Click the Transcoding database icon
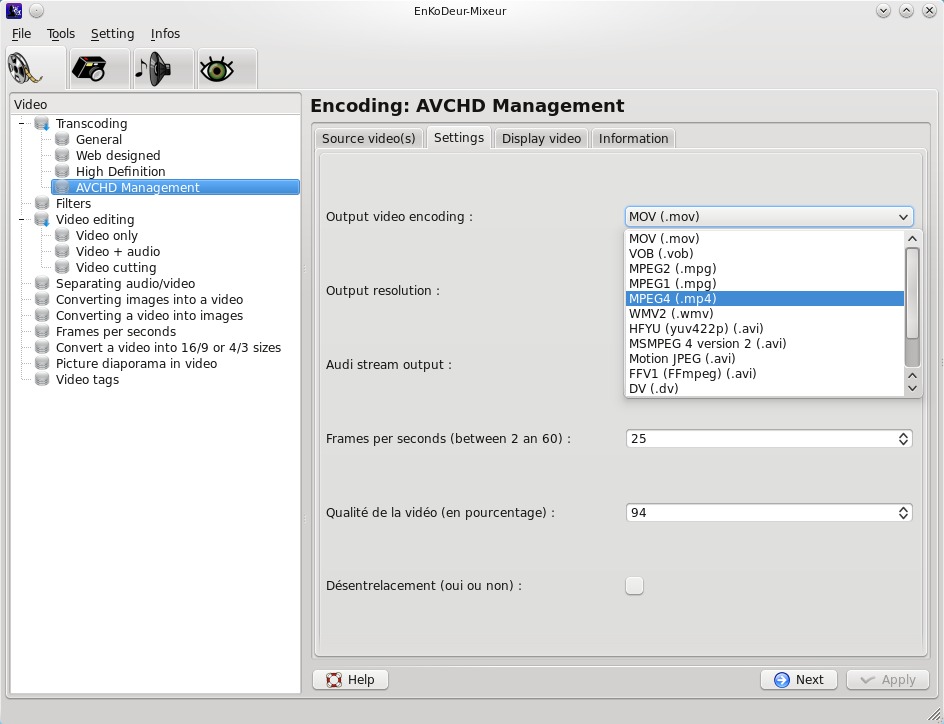944x724 pixels. coord(42,123)
